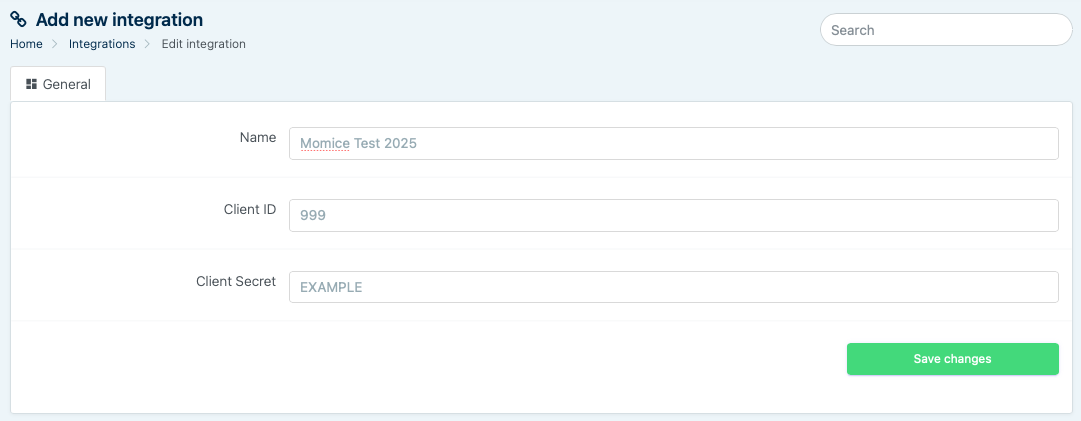
Task: Focus the Client ID input field
Action: click(672, 215)
